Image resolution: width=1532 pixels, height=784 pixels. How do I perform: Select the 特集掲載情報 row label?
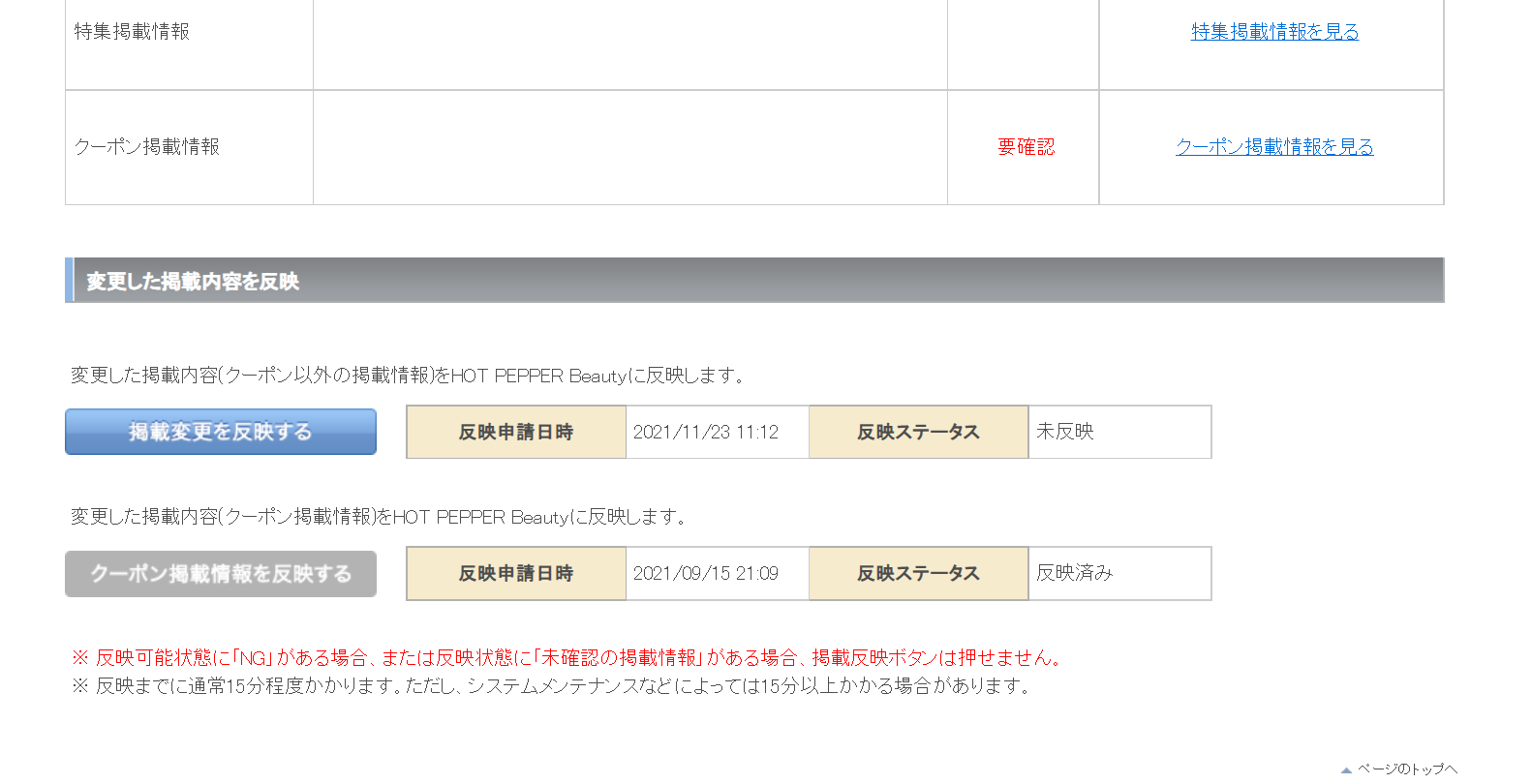point(133,32)
